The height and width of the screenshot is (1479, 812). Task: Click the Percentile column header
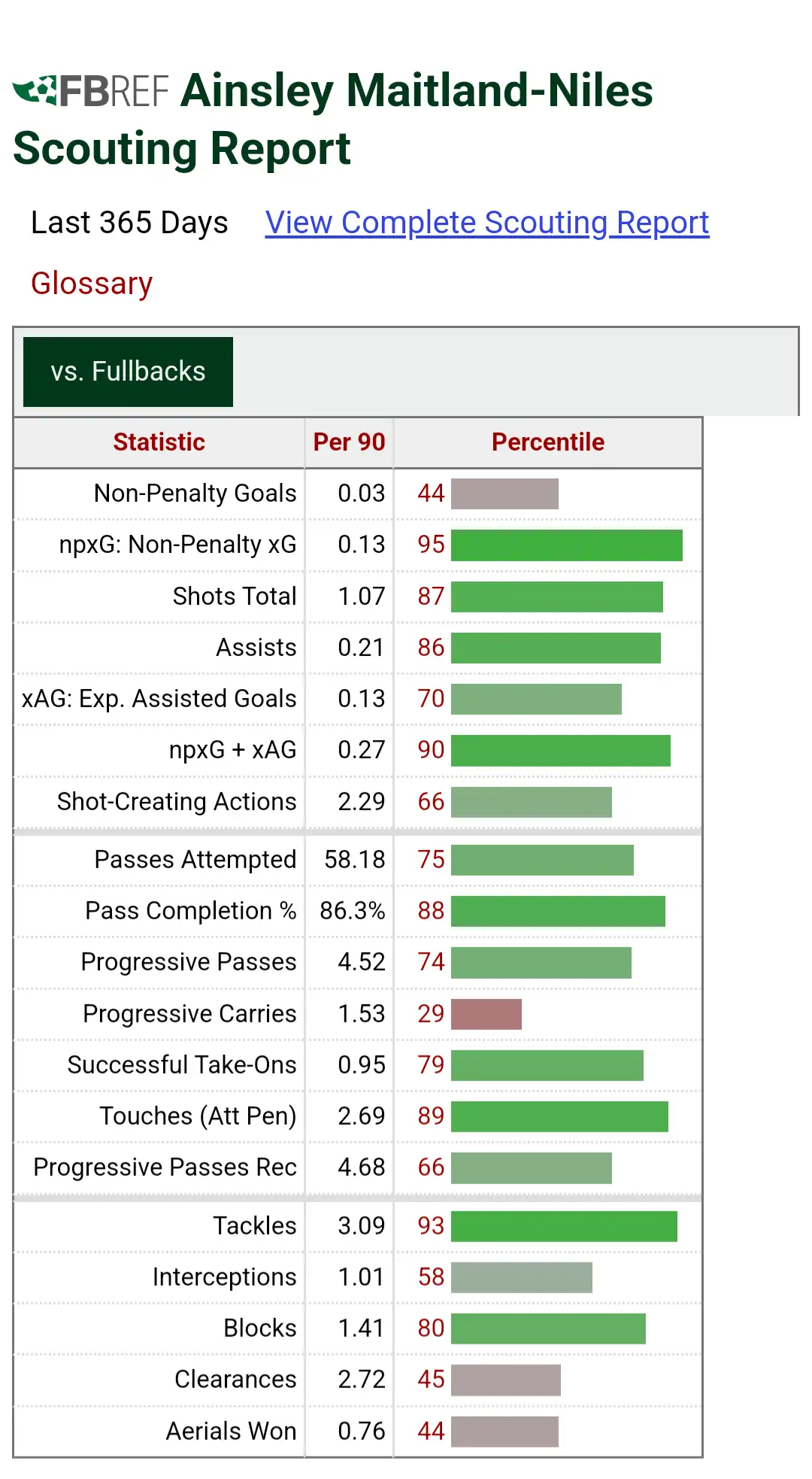click(547, 442)
